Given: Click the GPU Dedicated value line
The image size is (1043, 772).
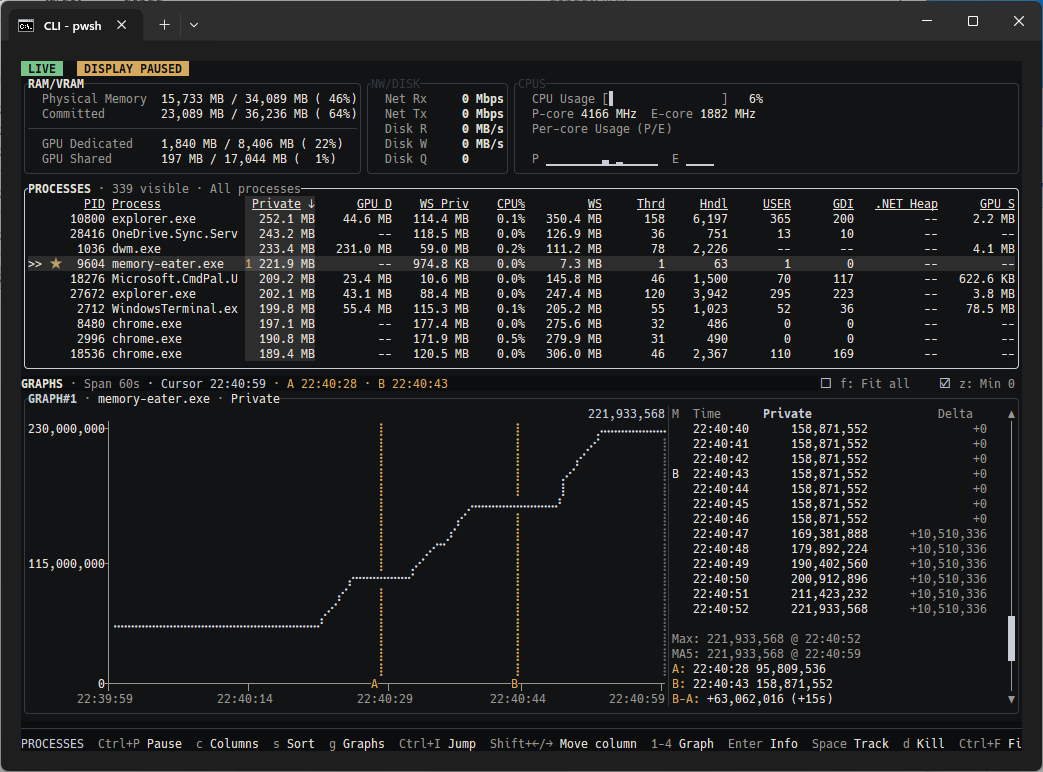Looking at the screenshot, I should (x=192, y=144).
